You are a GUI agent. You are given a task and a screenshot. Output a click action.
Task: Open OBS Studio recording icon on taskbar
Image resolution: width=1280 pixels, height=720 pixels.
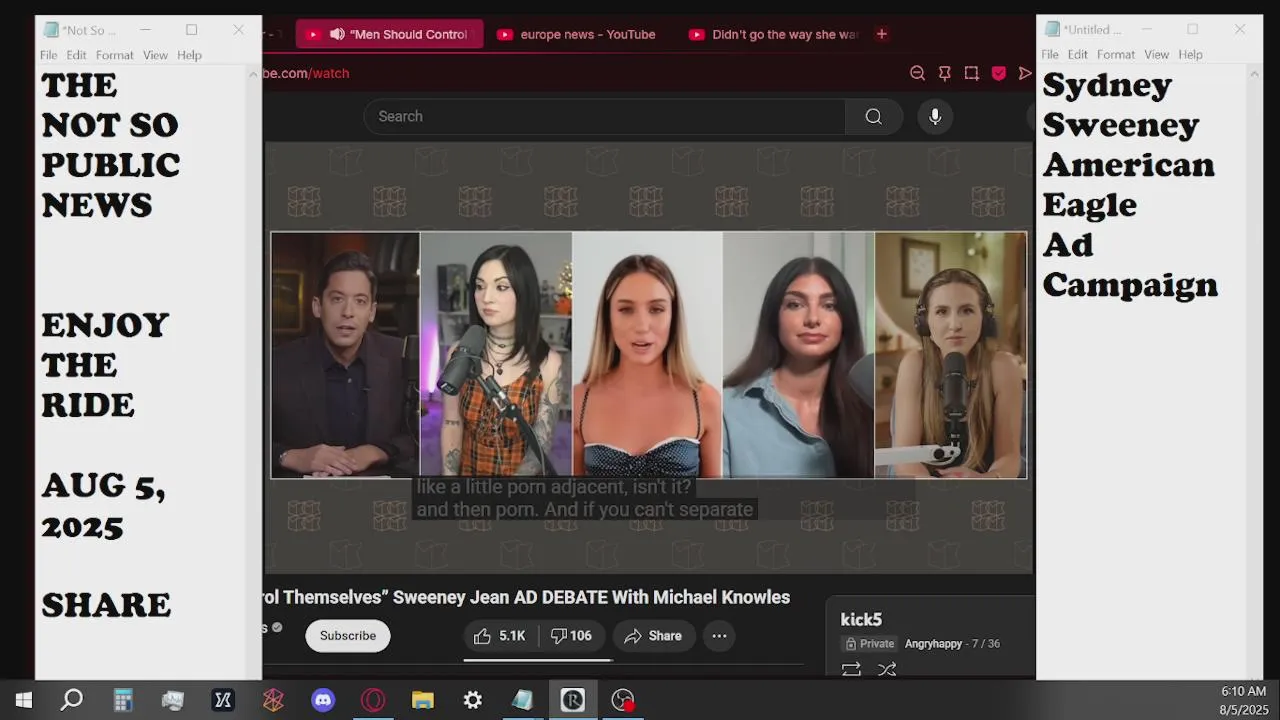(623, 700)
